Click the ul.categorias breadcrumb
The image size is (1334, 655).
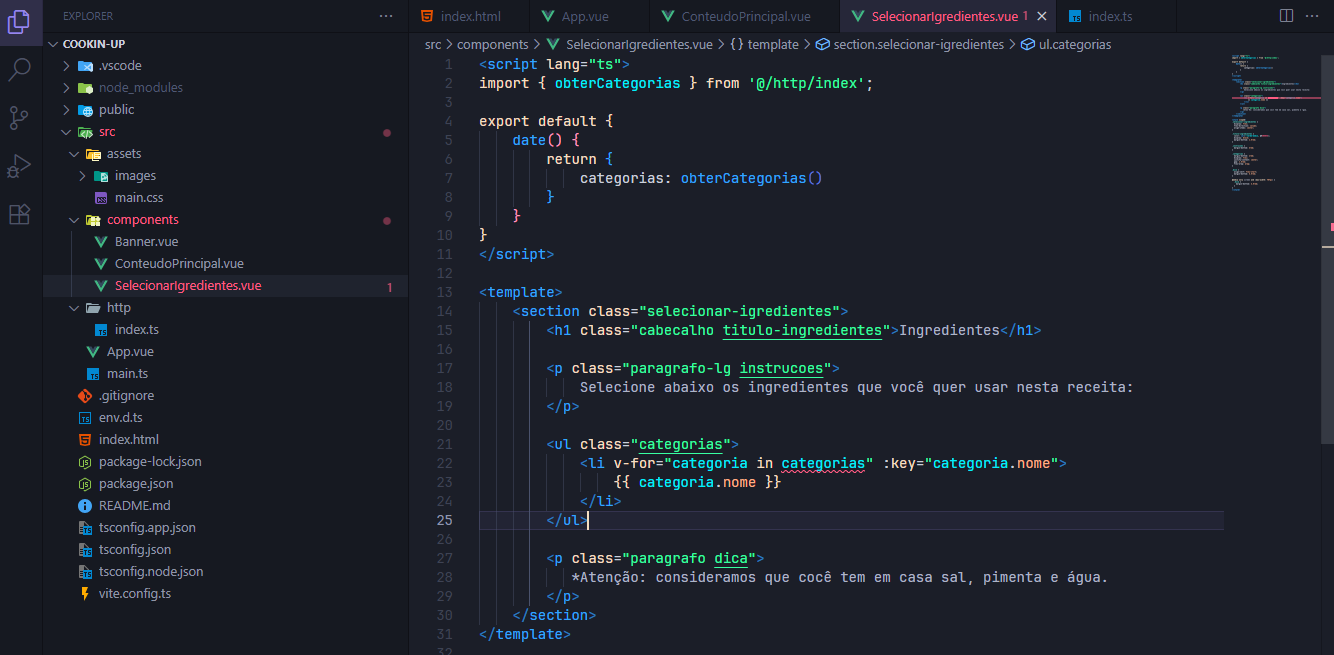pos(1066,44)
